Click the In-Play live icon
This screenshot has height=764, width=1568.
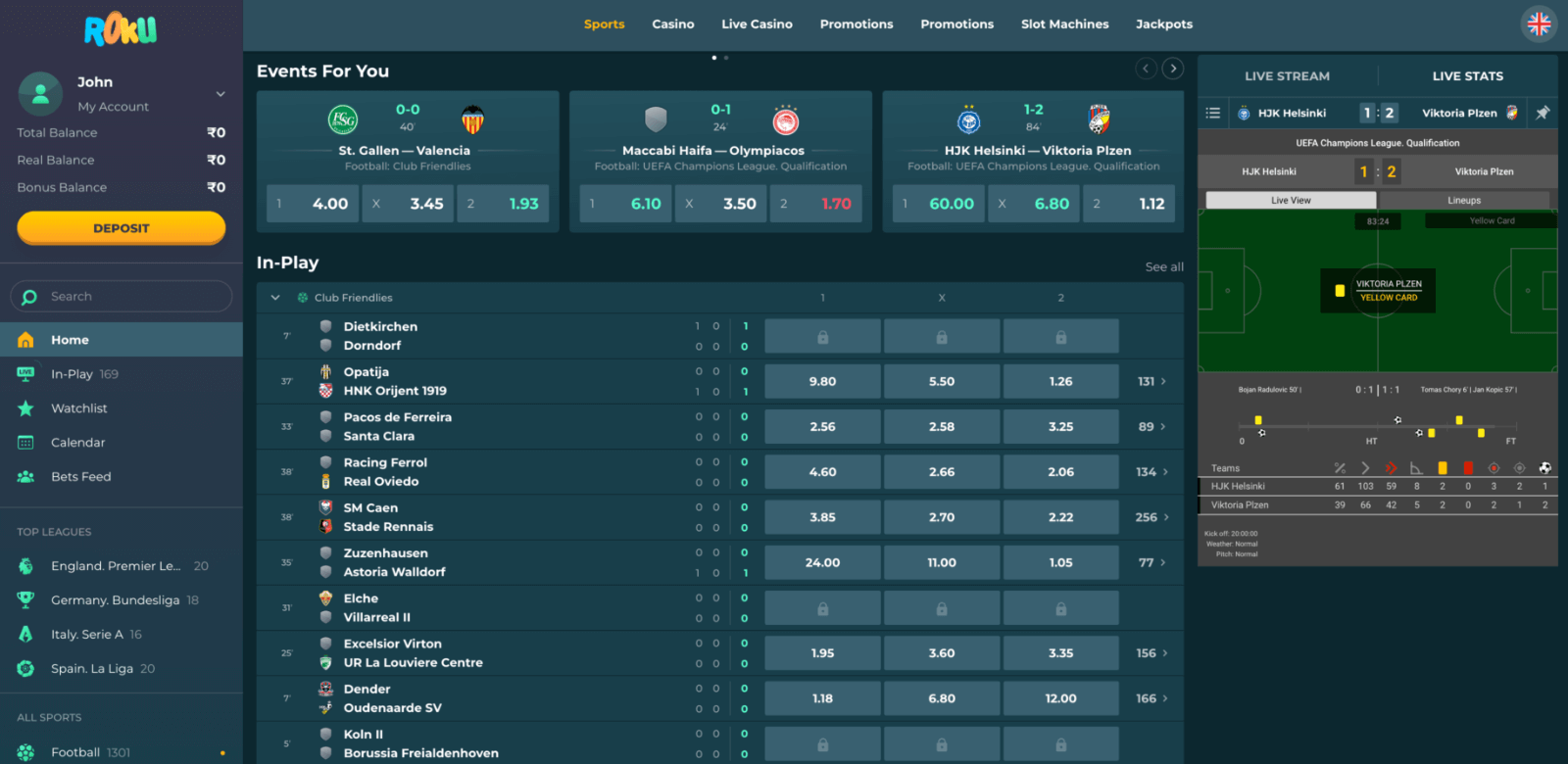25,374
